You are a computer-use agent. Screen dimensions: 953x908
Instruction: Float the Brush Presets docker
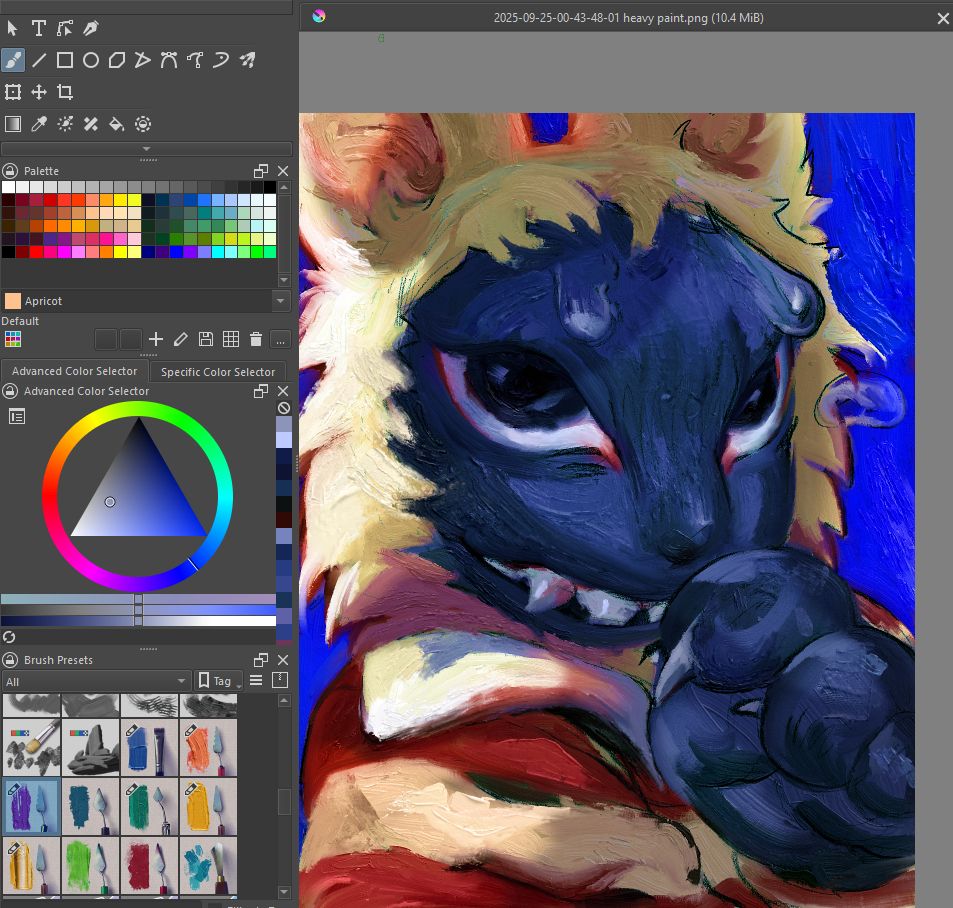click(261, 659)
